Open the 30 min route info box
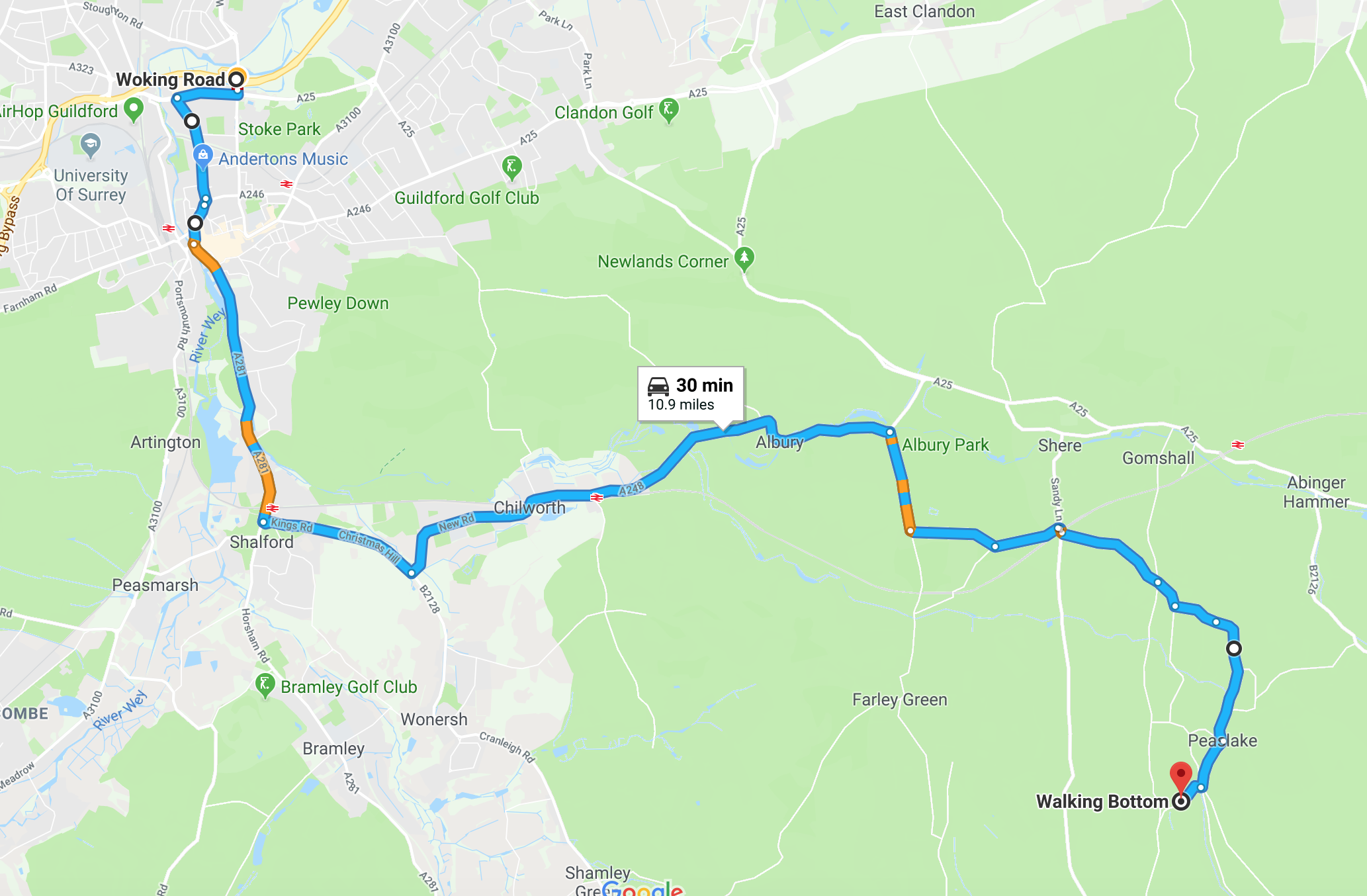Screen dimensions: 1367x896 point(691,394)
